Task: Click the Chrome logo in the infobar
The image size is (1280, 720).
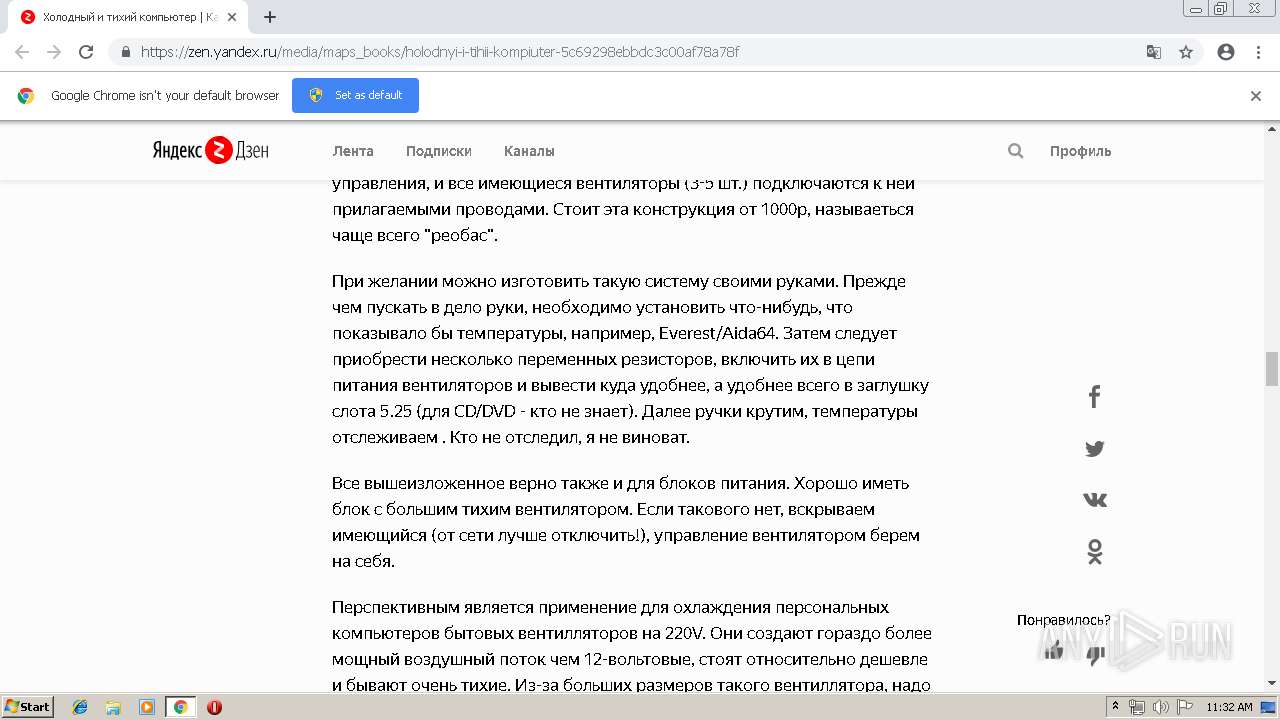Action: [x=26, y=96]
